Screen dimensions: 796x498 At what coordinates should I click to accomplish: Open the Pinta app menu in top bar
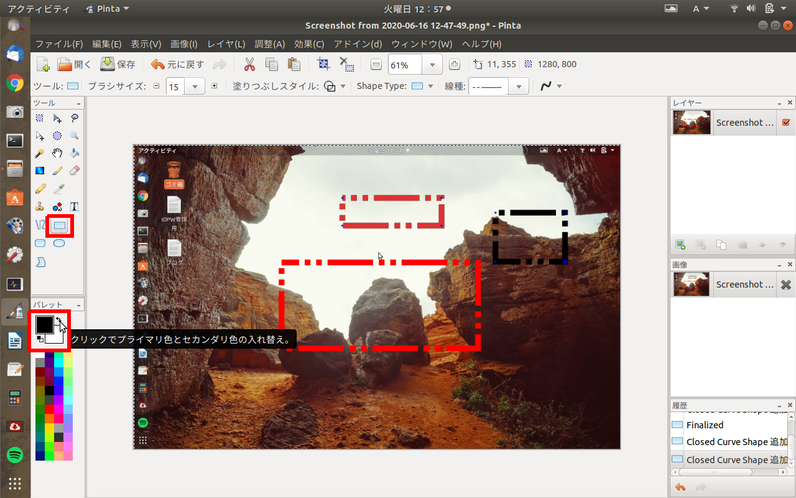tap(107, 9)
